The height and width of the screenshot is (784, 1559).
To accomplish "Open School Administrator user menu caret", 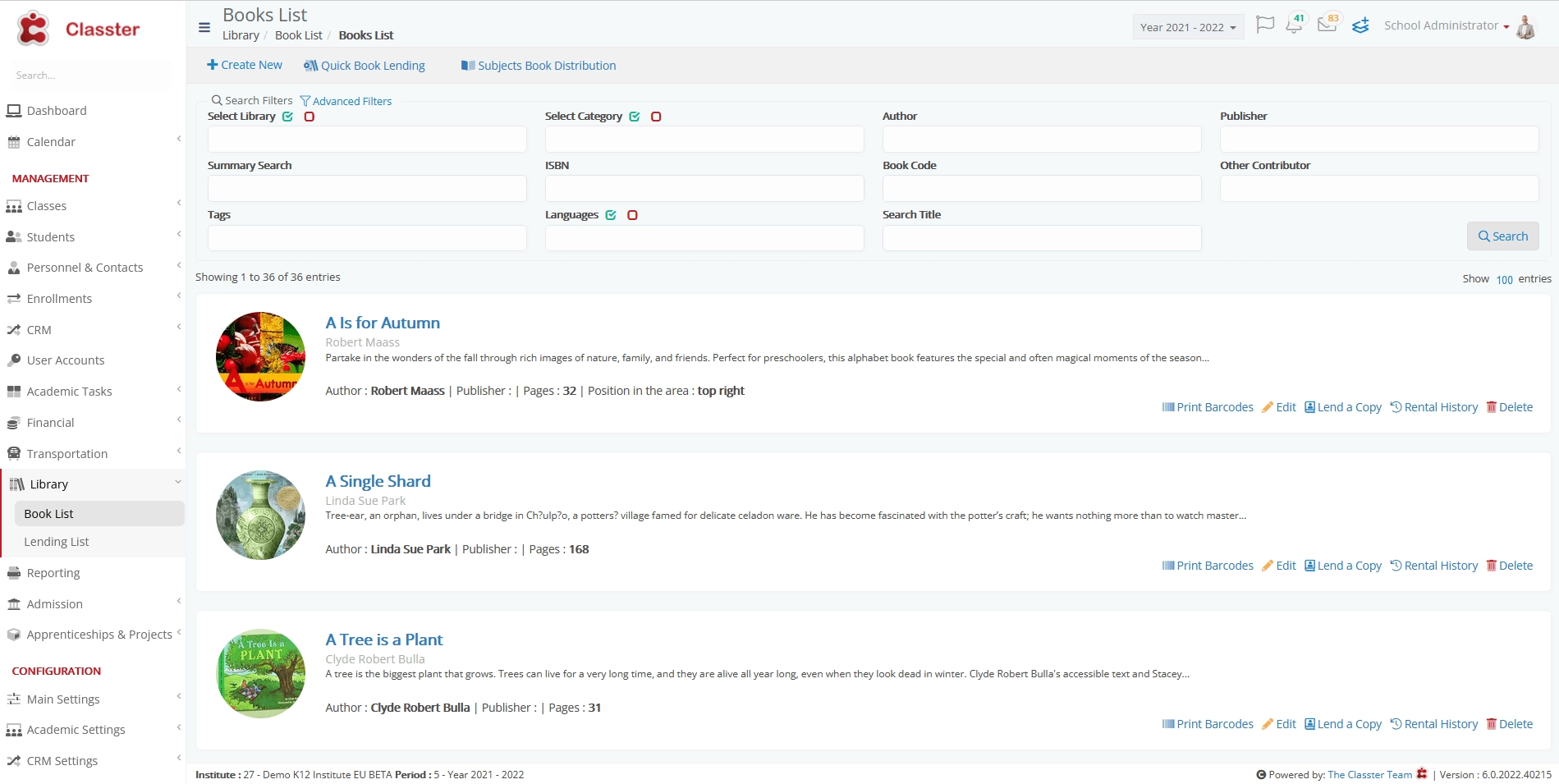I will point(1506,27).
